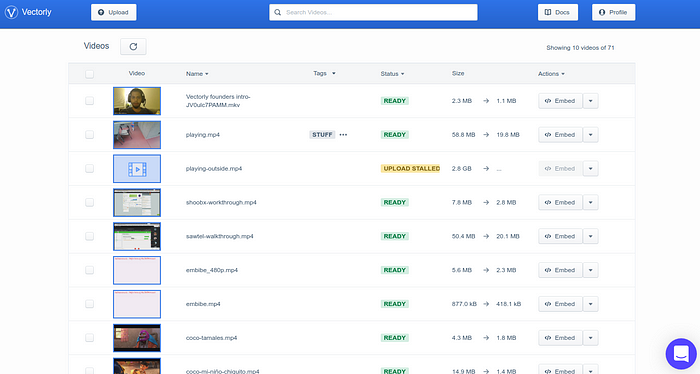Open the chat support bubble

click(x=681, y=354)
